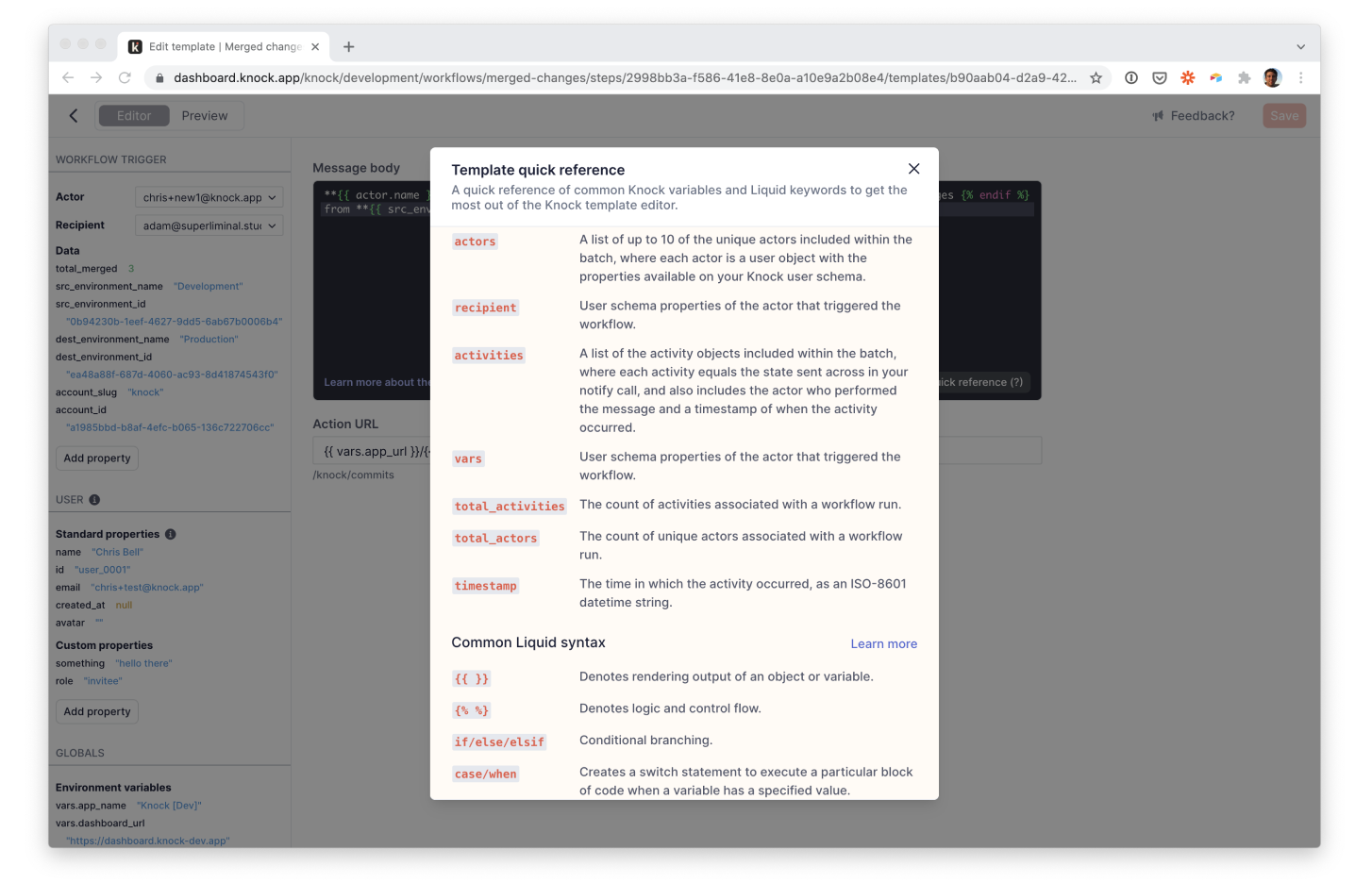The width and height of the screenshot is (1372, 883).
Task: Click Add property under the Data section
Action: [96, 458]
